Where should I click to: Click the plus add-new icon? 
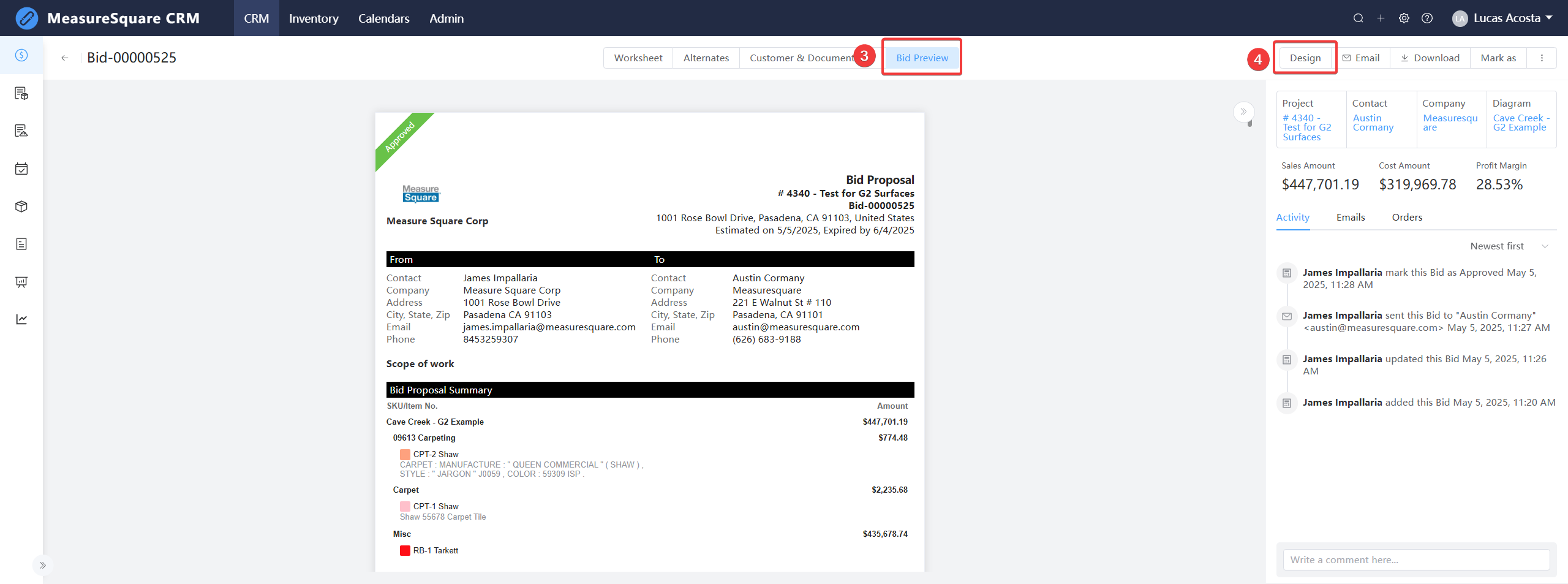click(1381, 18)
